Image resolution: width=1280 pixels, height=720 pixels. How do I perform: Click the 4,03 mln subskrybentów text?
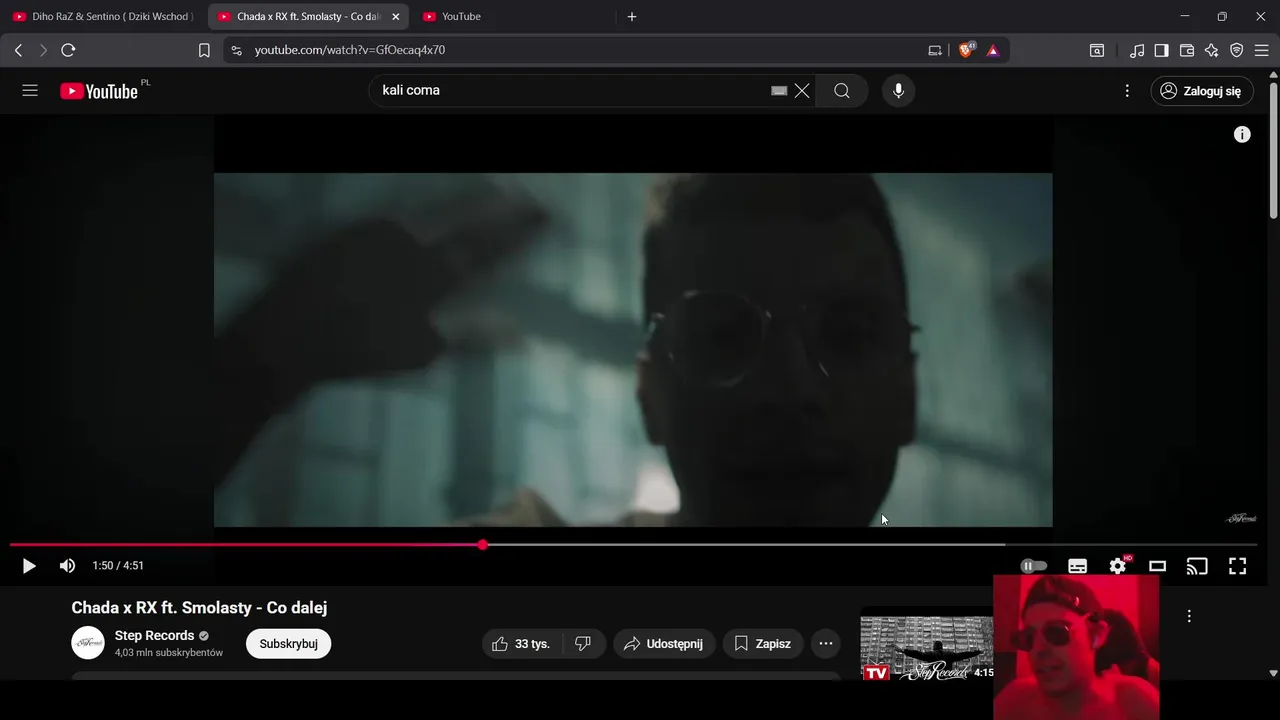[x=169, y=653]
